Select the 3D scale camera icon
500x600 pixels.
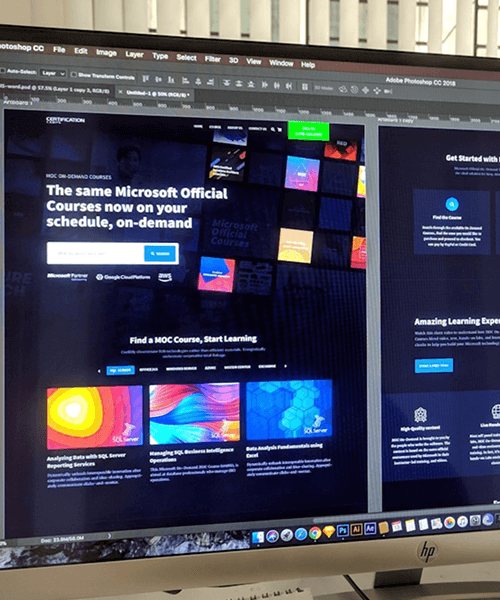388,91
